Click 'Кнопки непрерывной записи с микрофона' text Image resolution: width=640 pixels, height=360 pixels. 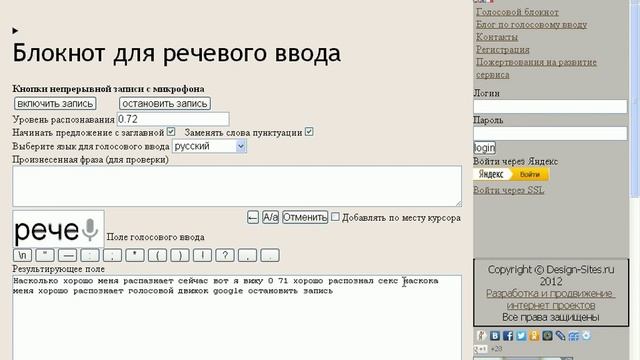[108, 89]
